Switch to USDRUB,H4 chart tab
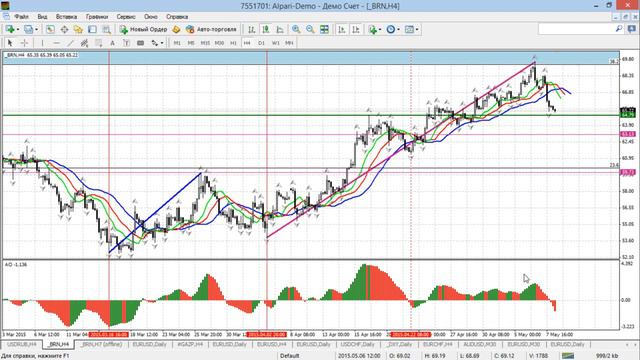The height and width of the screenshot is (360, 640). pos(22,345)
